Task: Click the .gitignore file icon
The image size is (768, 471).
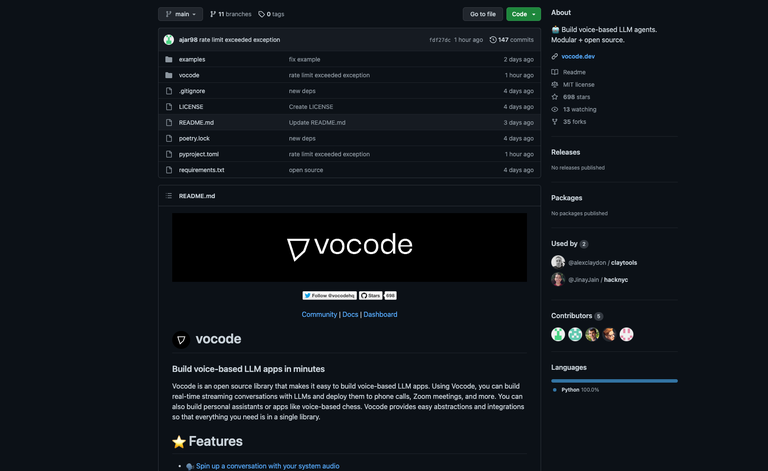Action: pyautogui.click(x=169, y=91)
